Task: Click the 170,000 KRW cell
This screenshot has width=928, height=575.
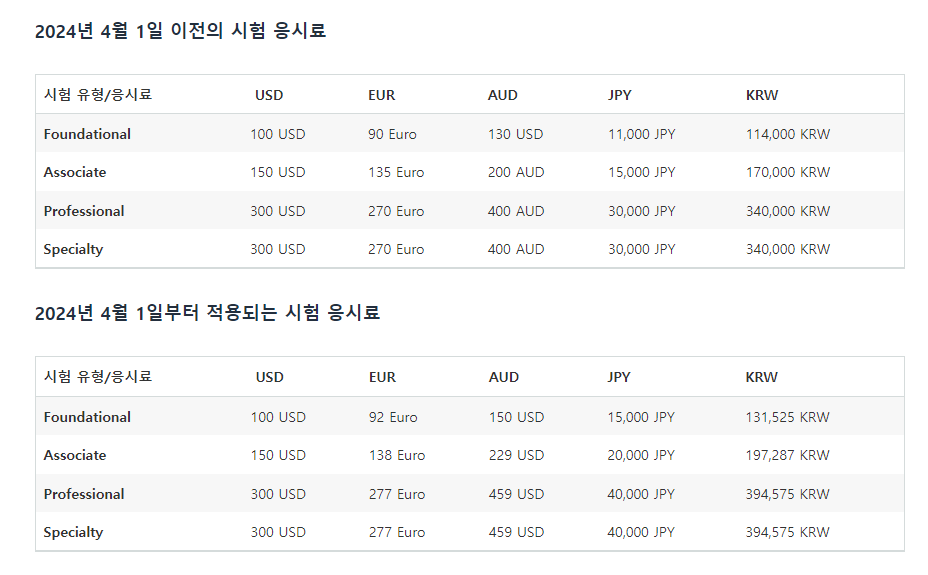Action: point(788,173)
